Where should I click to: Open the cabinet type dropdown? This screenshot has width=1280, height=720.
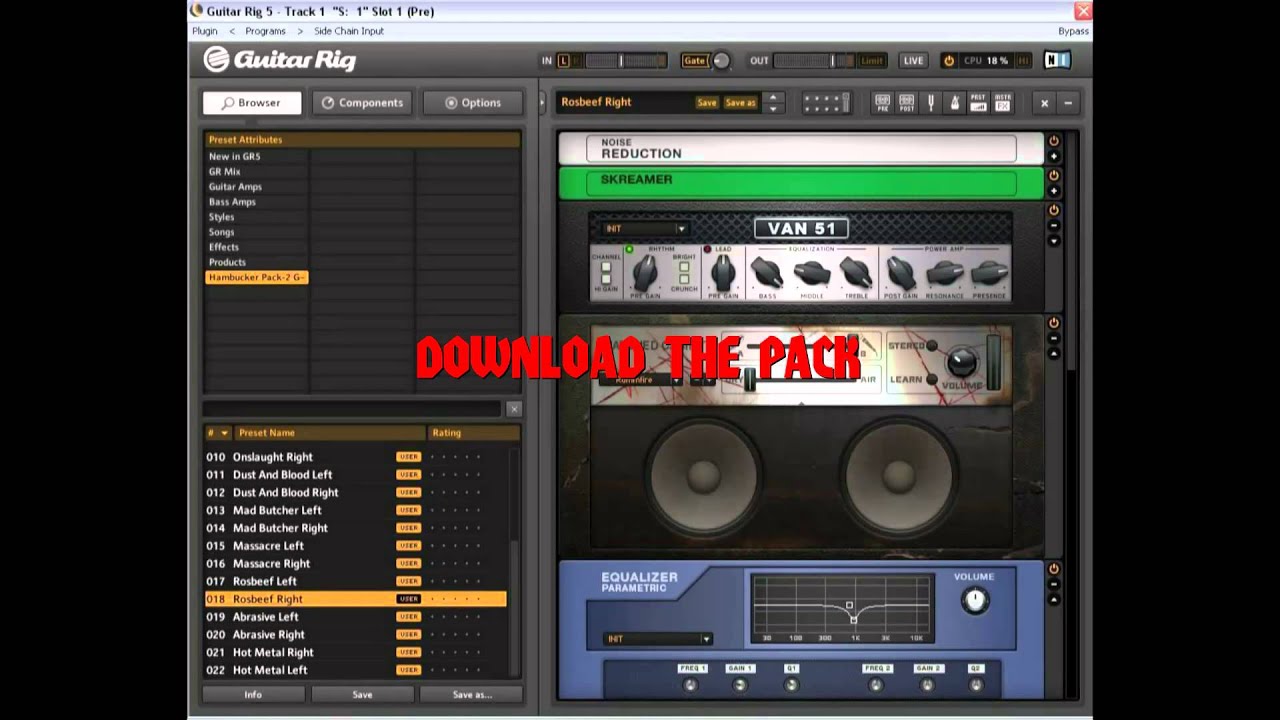click(642, 380)
